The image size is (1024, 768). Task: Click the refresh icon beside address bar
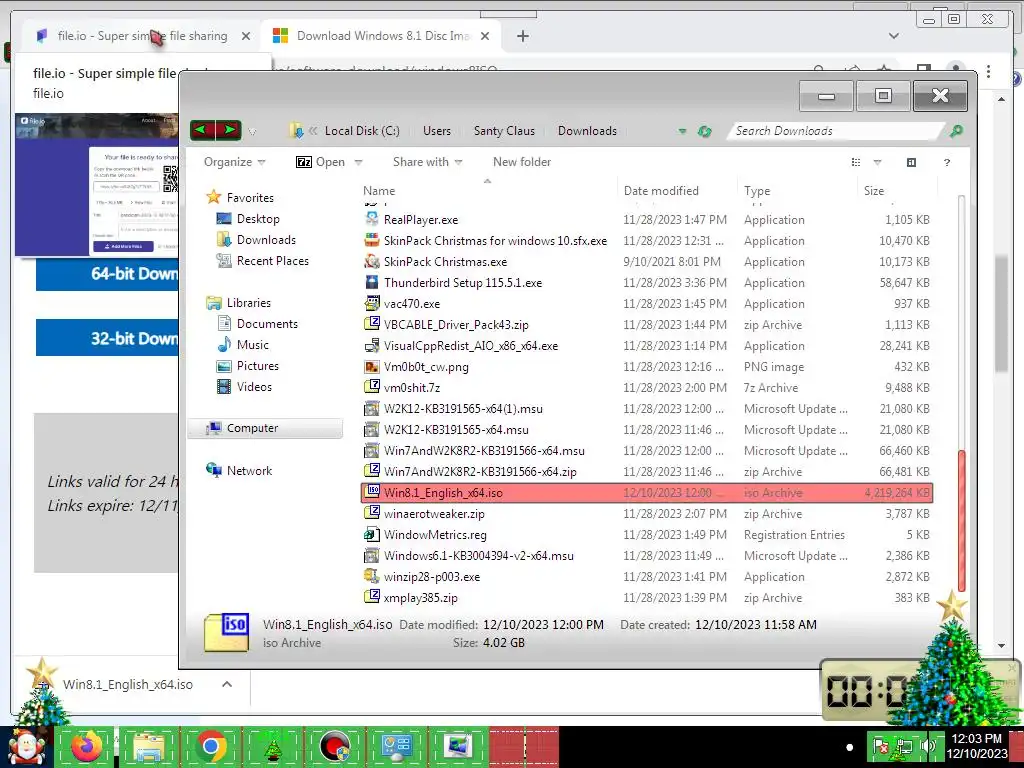(705, 131)
